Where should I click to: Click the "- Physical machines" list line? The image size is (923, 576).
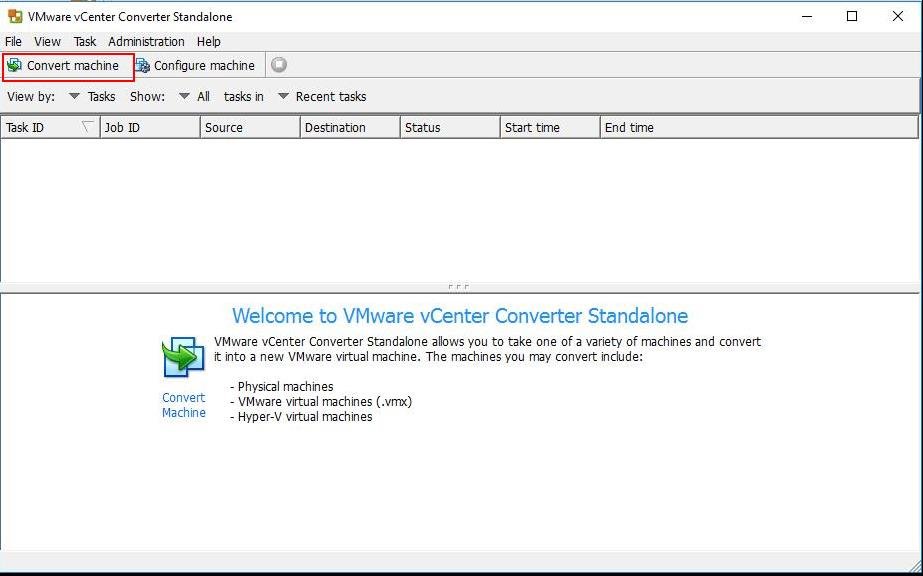pos(282,387)
